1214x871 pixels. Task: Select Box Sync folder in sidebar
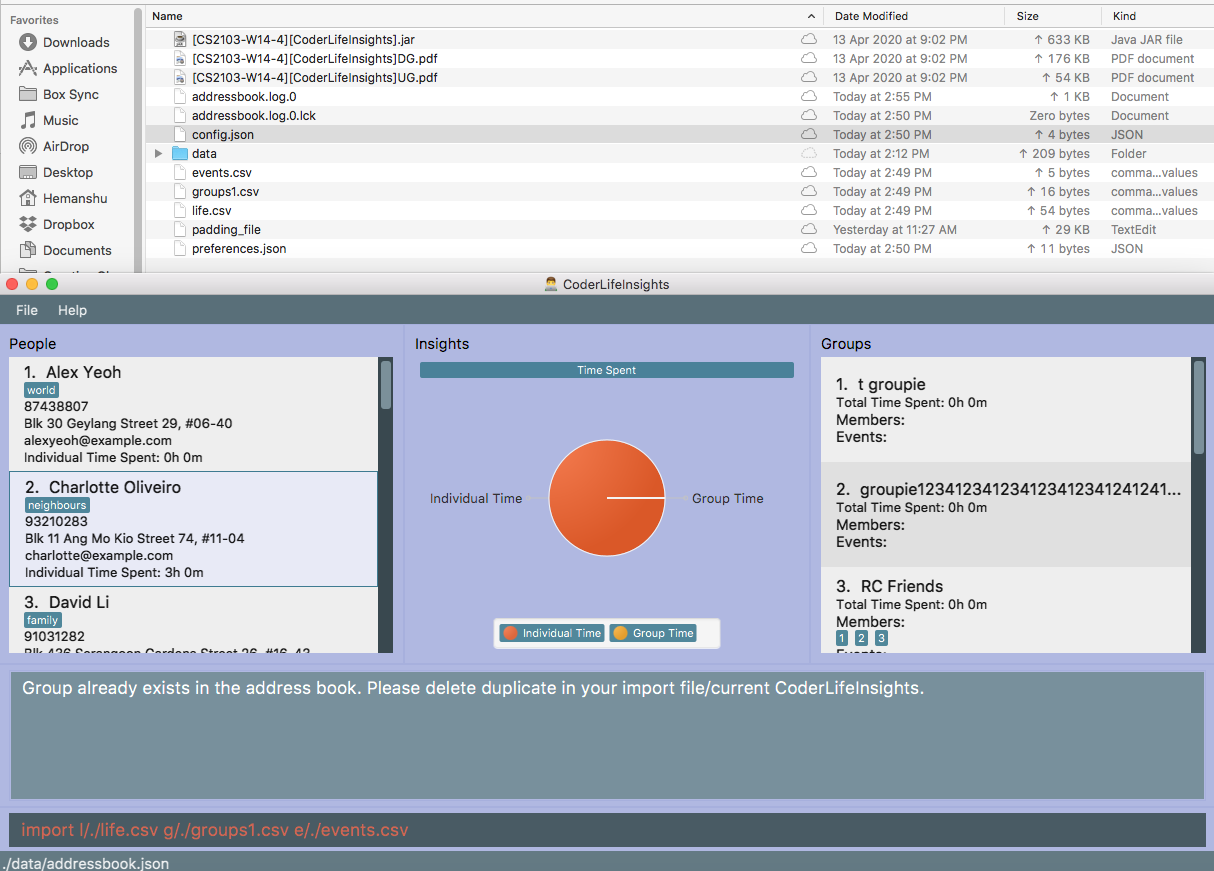58,94
